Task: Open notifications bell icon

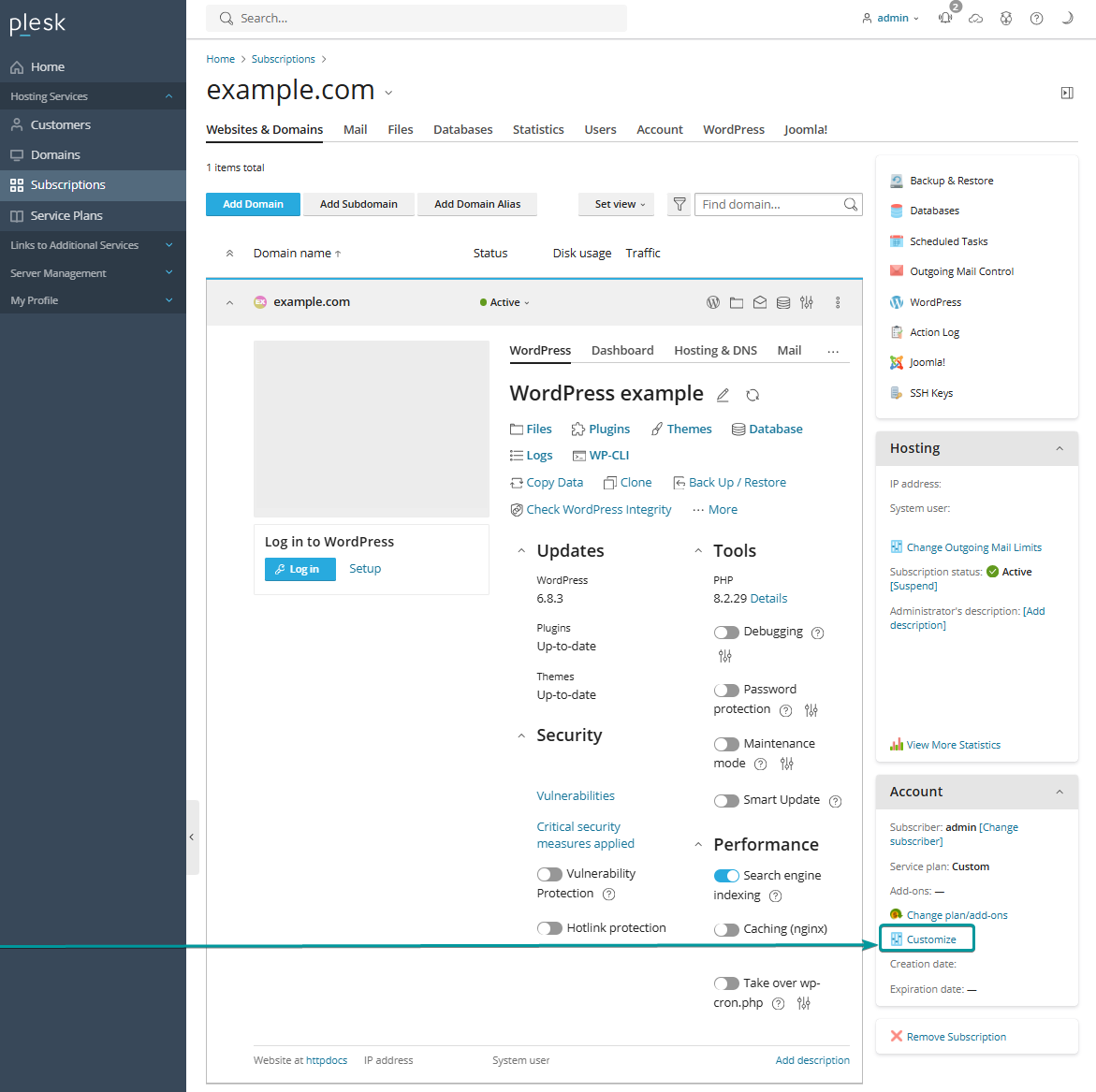Action: [945, 18]
